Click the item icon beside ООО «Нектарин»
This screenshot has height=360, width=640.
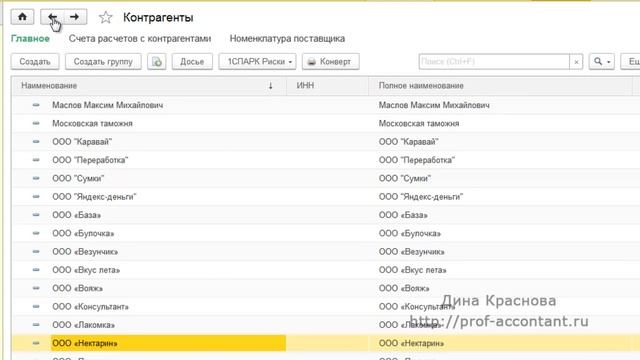pos(36,343)
